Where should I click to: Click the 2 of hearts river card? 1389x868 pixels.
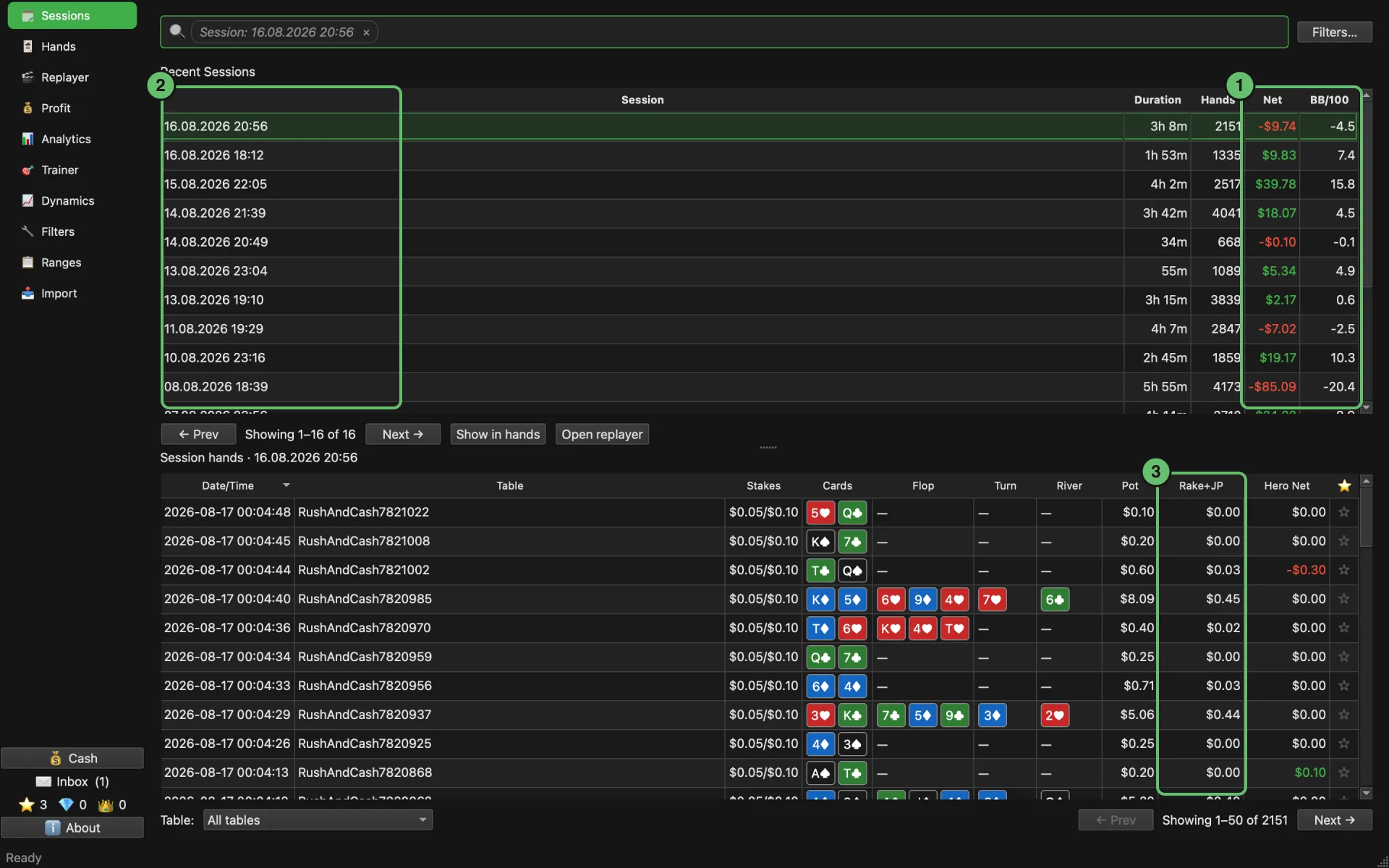pos(1055,715)
